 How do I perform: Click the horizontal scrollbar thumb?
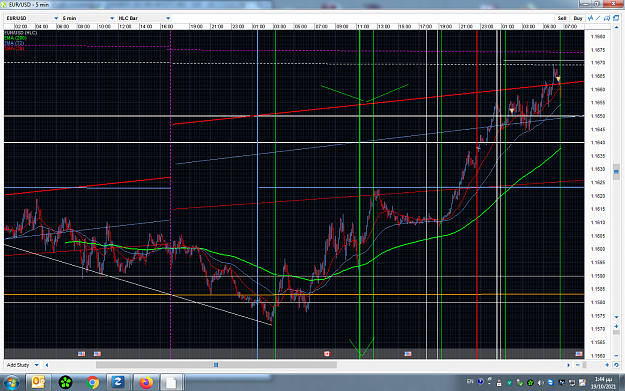[x=216, y=365]
